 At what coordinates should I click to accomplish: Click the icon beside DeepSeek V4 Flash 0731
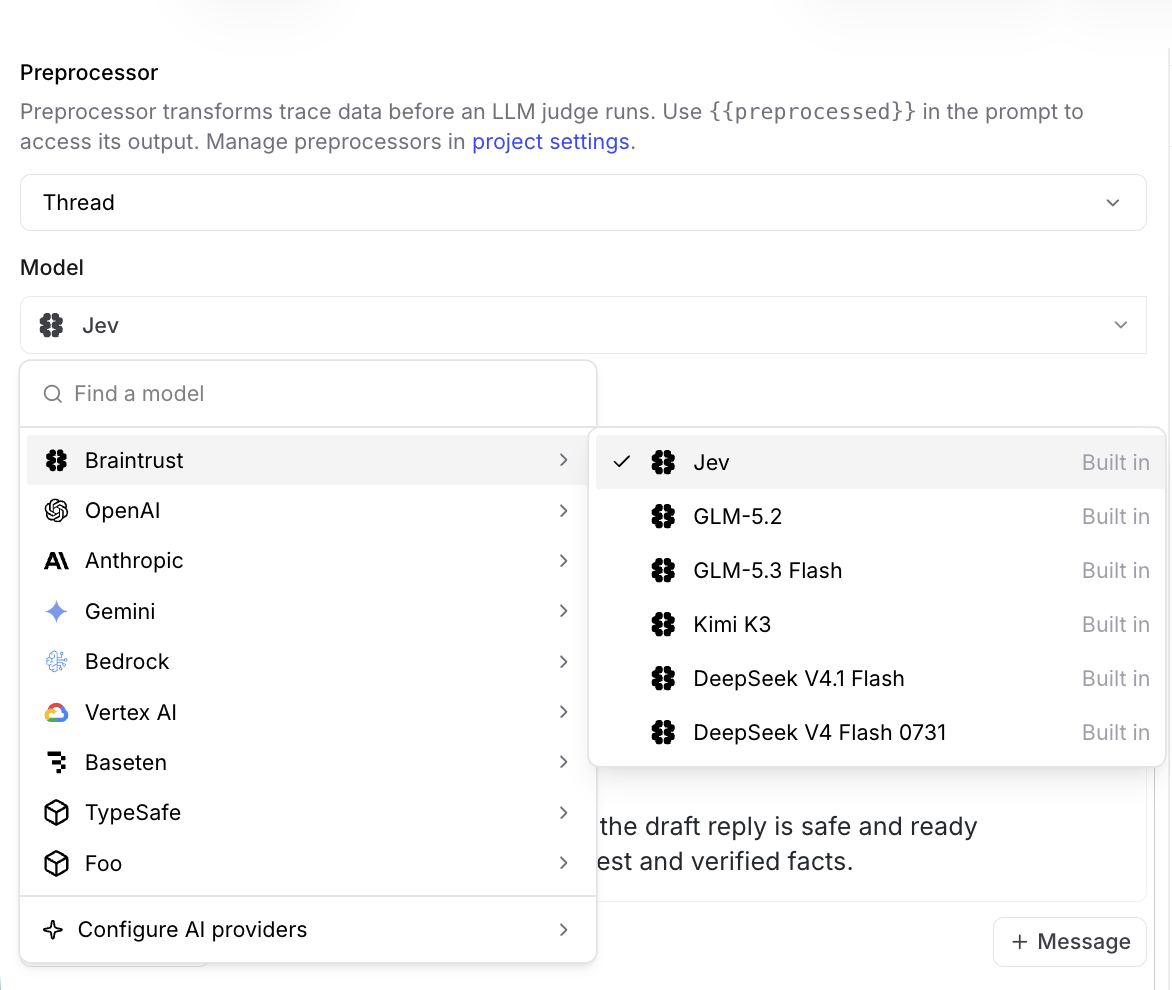(663, 732)
